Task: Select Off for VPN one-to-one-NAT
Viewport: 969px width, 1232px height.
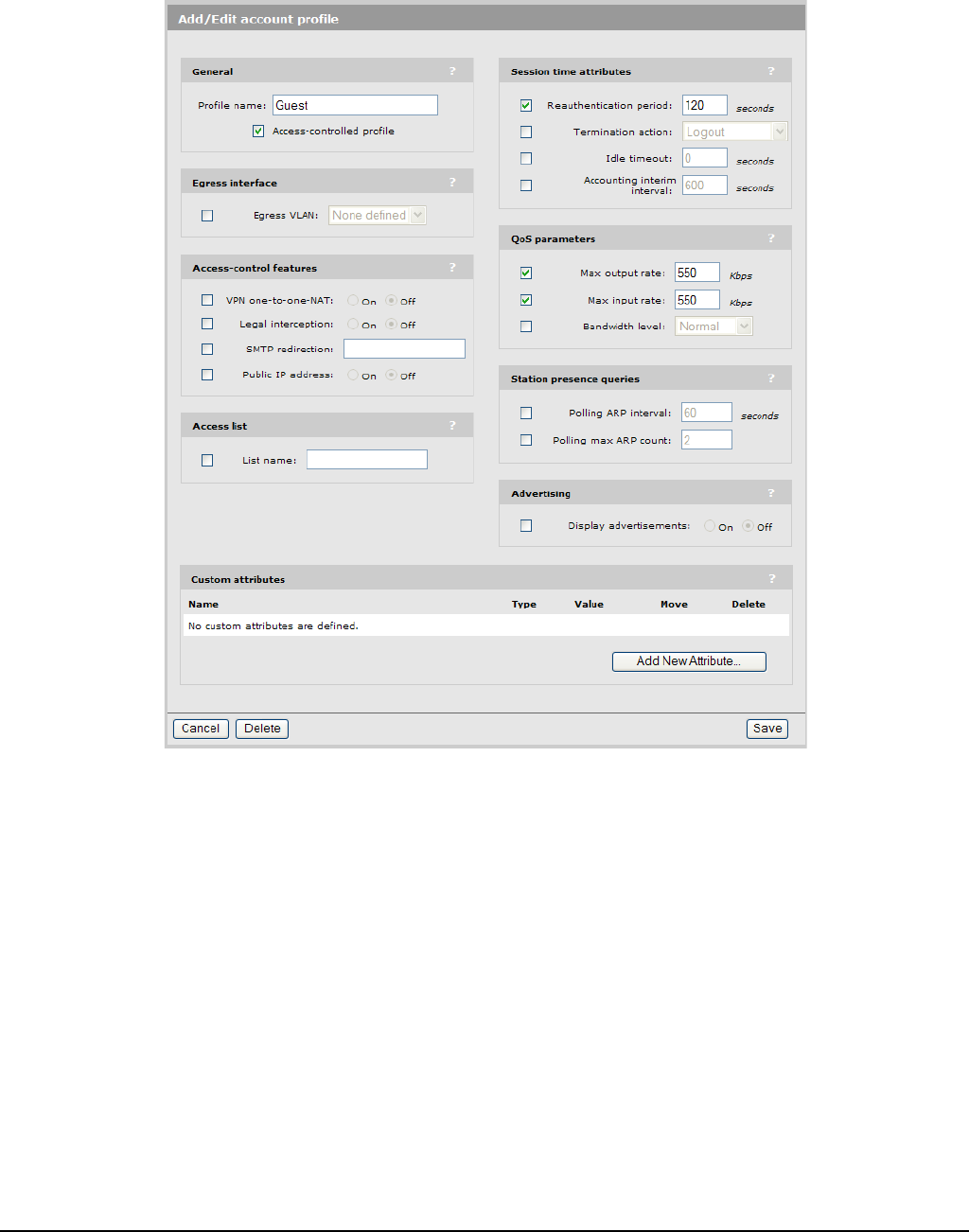Action: [x=391, y=300]
